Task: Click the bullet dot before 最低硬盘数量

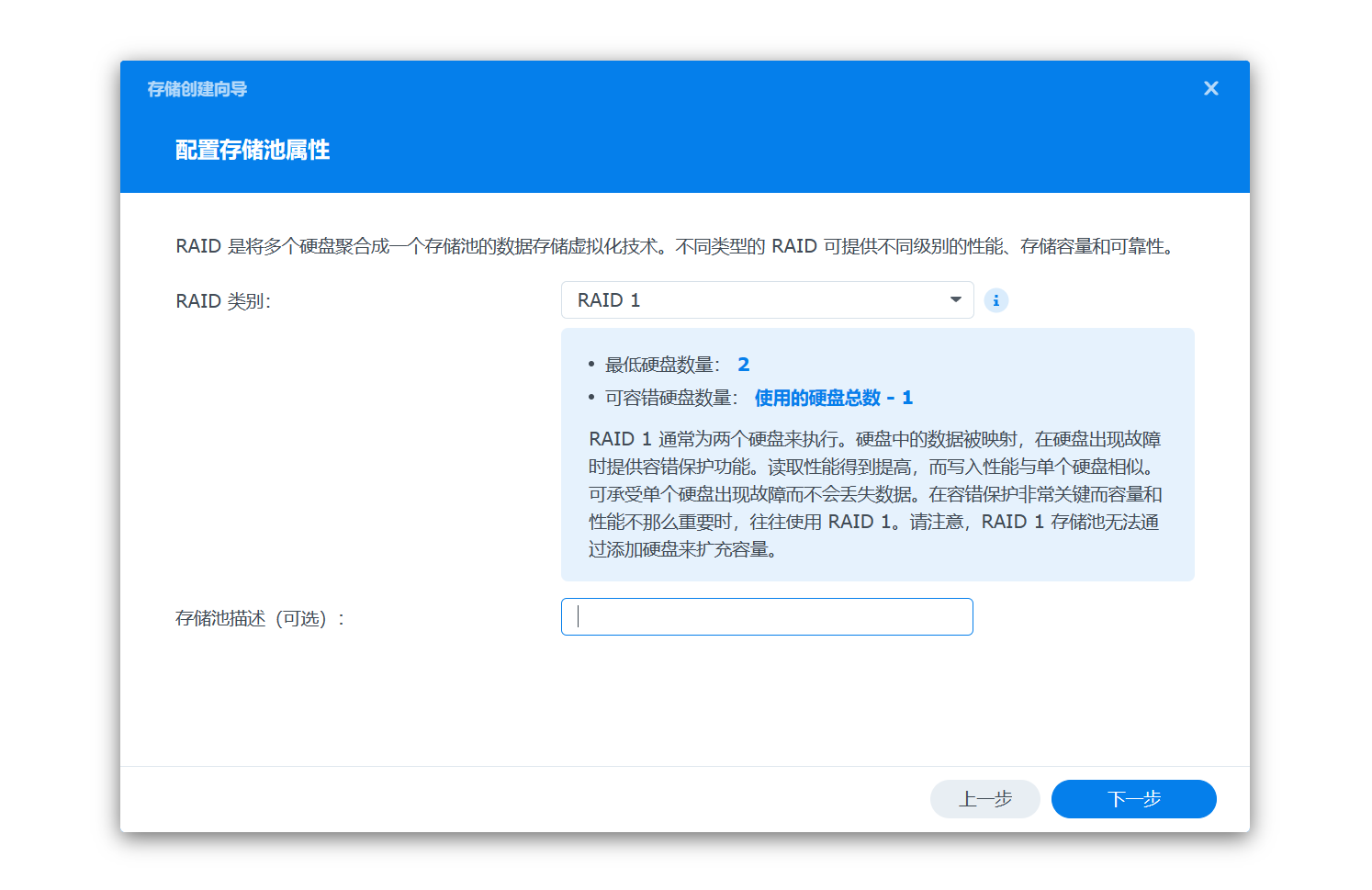Action: [x=591, y=365]
